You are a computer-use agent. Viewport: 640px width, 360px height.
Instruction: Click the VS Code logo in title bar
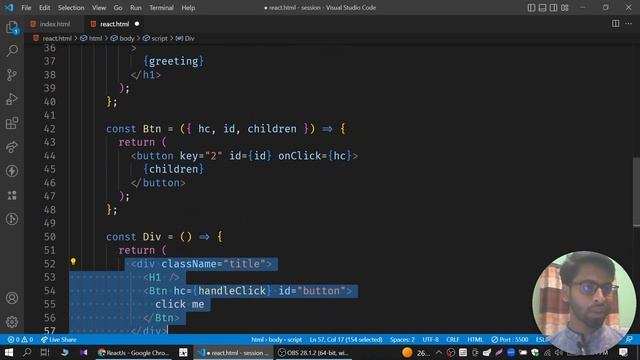[x=9, y=7]
